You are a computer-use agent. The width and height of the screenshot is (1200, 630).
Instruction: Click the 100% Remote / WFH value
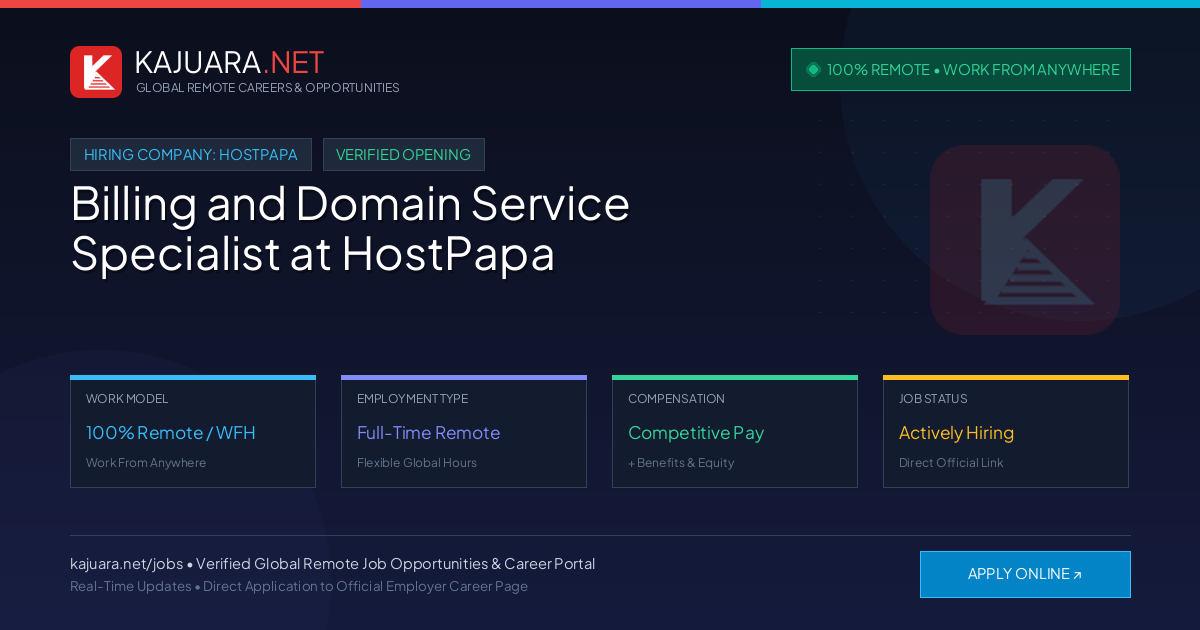[171, 433]
